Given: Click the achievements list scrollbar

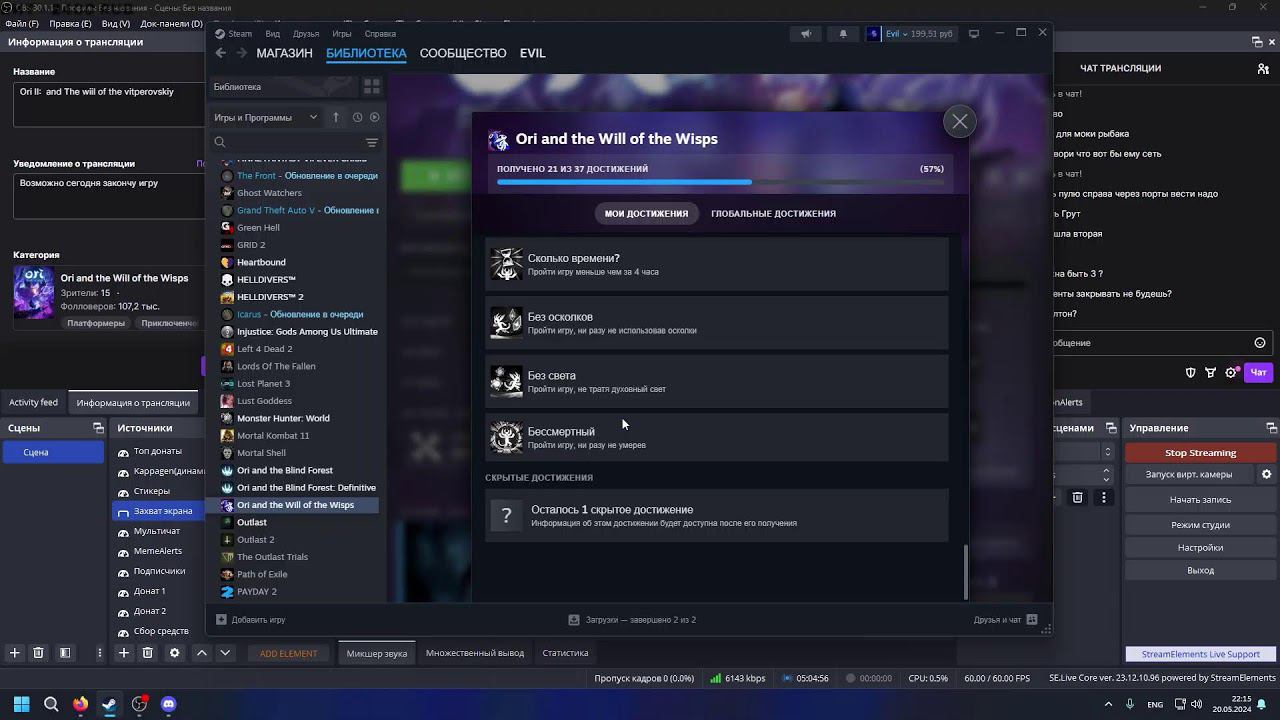Looking at the screenshot, I should click(965, 571).
